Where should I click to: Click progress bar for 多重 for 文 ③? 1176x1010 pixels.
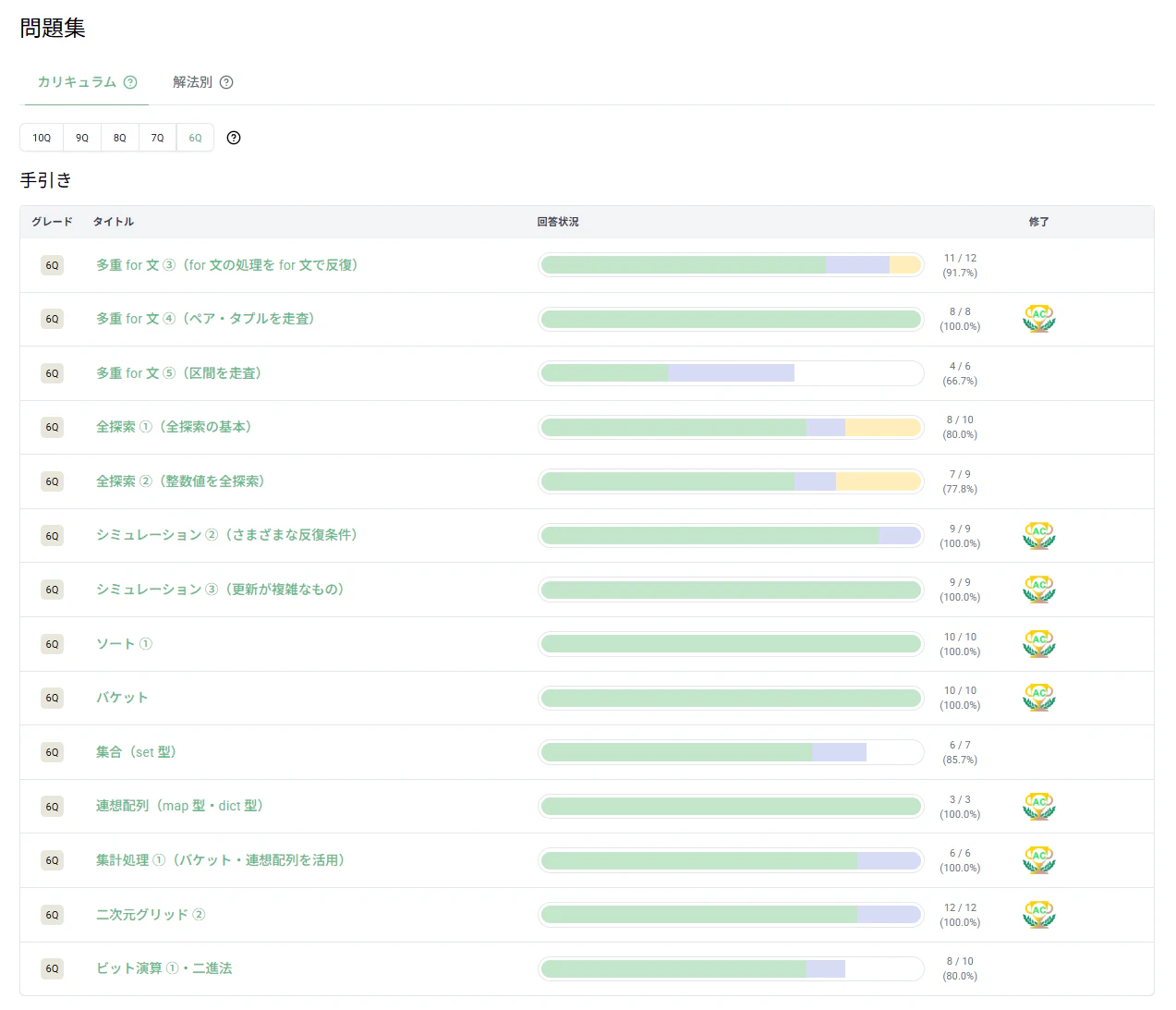click(x=731, y=265)
